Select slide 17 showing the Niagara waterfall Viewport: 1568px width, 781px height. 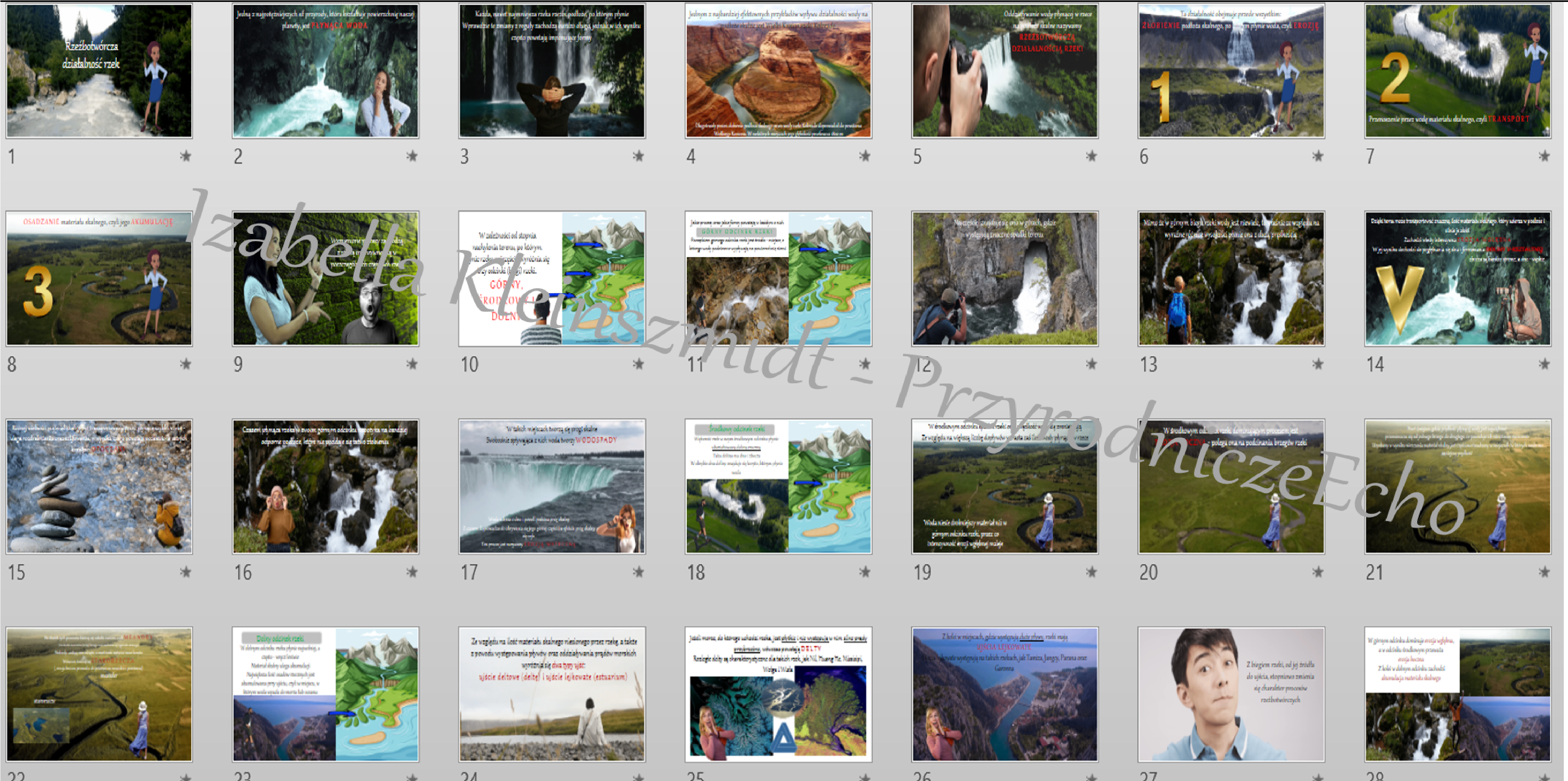coord(552,486)
